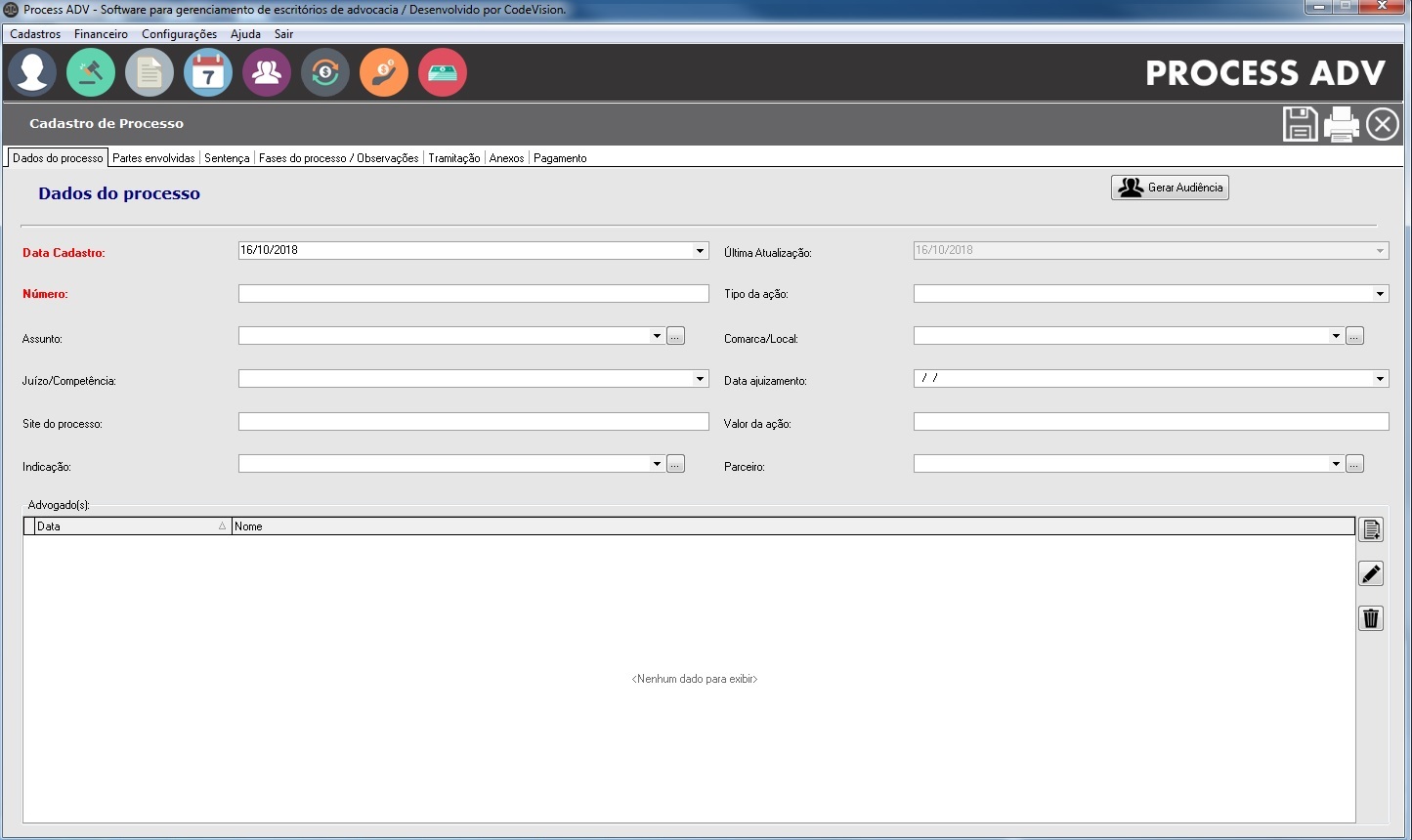Image resolution: width=1412 pixels, height=840 pixels.
Task: Add a lawyer with new document icon
Action: [x=1371, y=530]
